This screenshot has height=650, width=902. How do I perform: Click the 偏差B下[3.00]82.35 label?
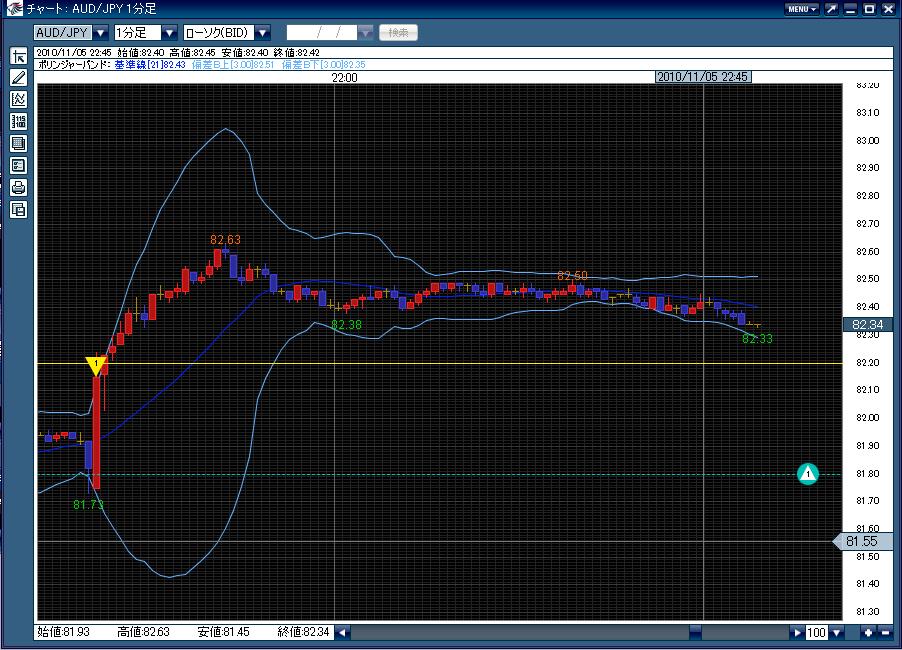(324, 65)
